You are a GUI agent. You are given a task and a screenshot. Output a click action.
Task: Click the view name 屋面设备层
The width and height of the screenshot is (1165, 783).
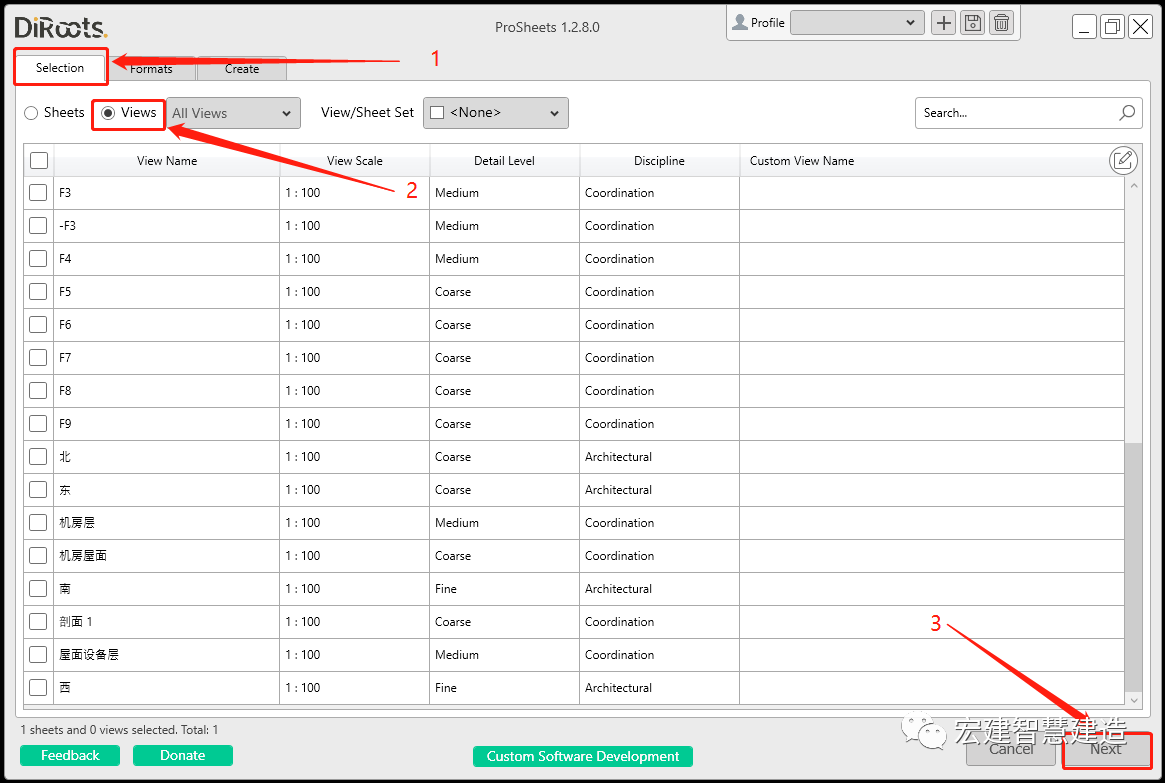click(89, 654)
